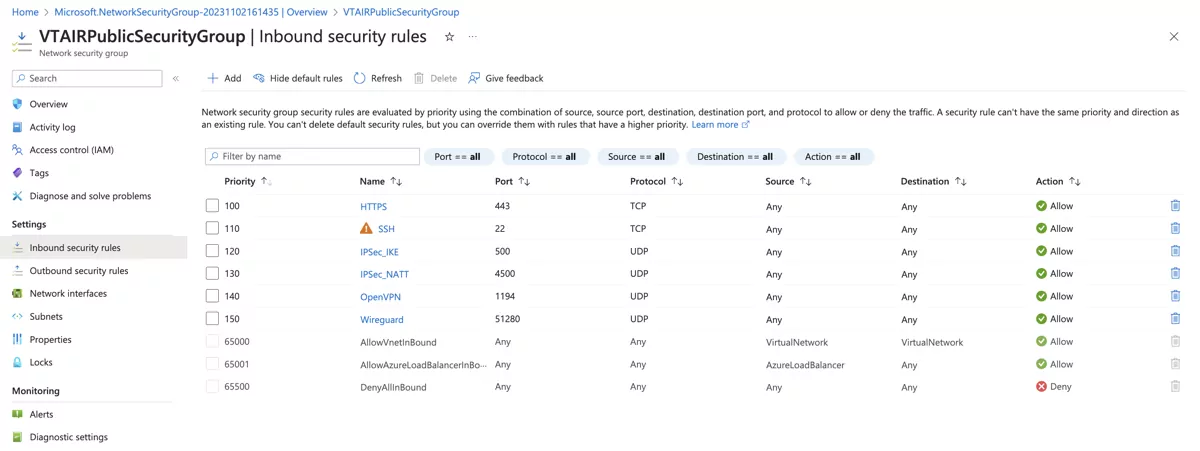Click the SSH warning triangle icon
The height and width of the screenshot is (451, 1200).
click(366, 228)
